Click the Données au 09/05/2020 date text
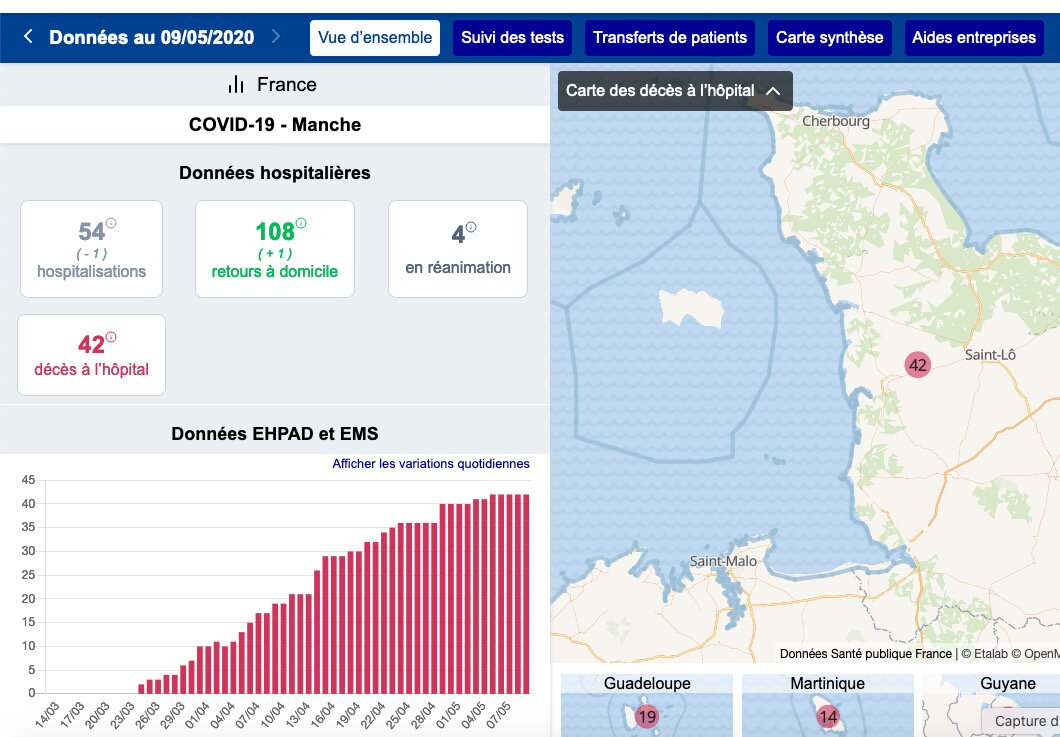The width and height of the screenshot is (1060, 737). pos(151,37)
